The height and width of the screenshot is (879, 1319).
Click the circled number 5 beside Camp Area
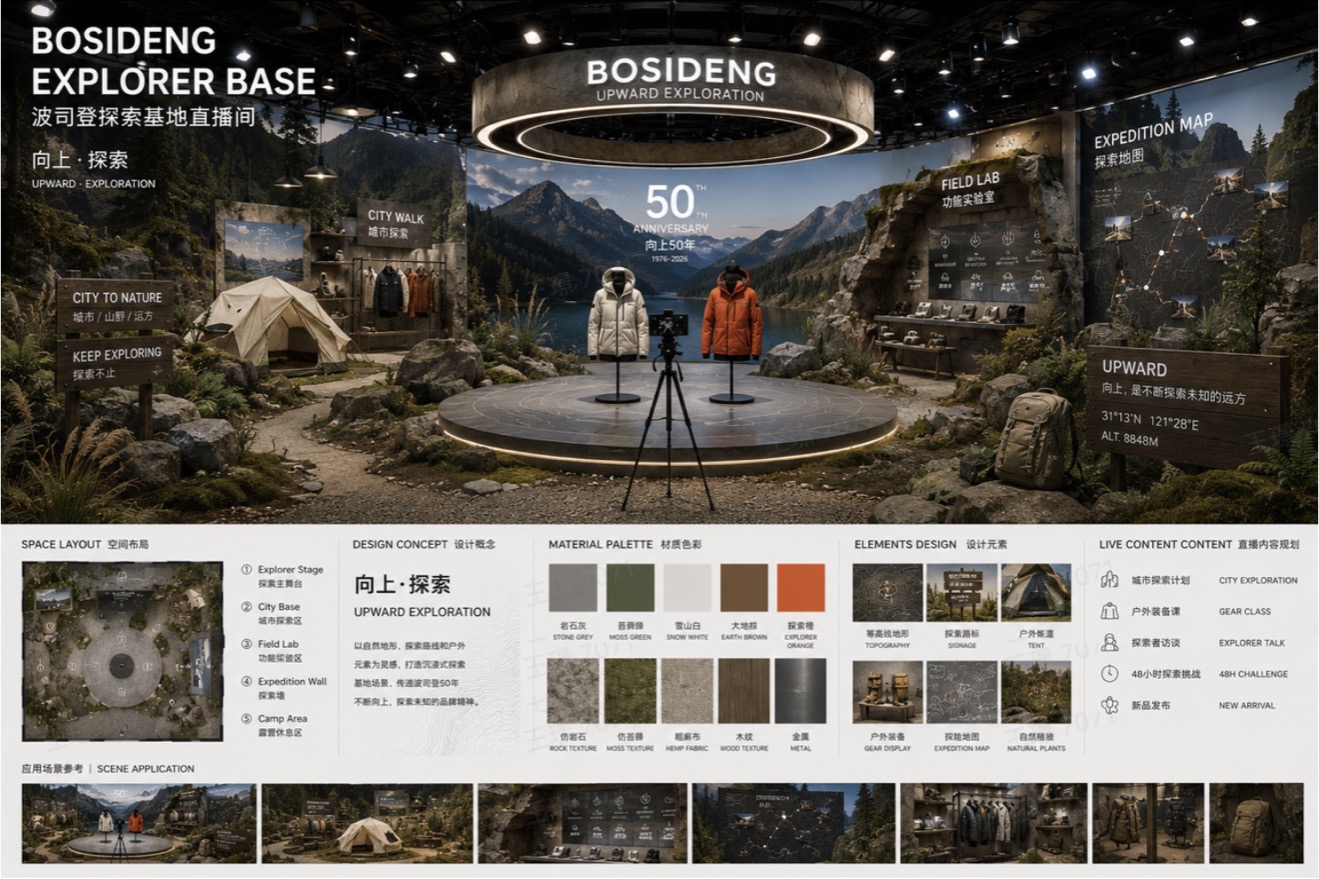click(247, 718)
